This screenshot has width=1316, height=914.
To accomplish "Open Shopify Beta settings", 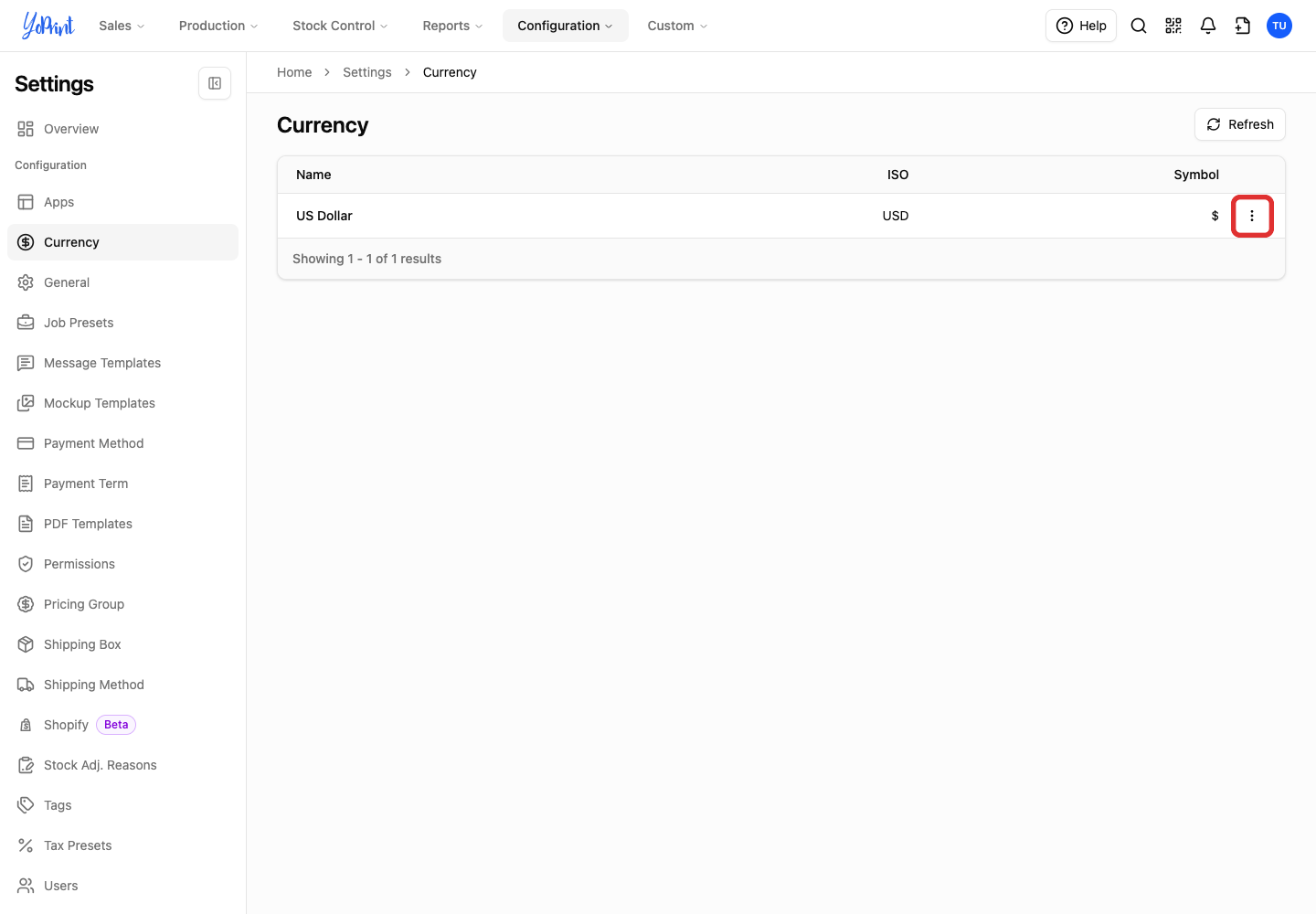I will [122, 725].
